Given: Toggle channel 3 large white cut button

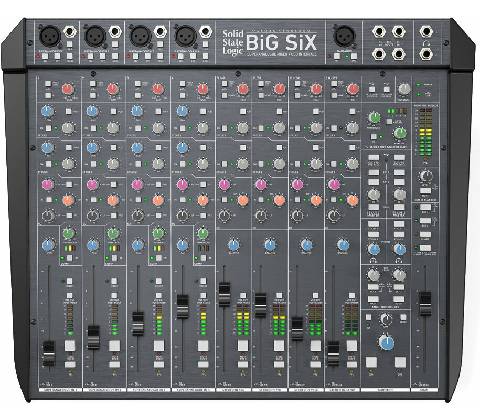Looking at the screenshot, I should [159, 346].
